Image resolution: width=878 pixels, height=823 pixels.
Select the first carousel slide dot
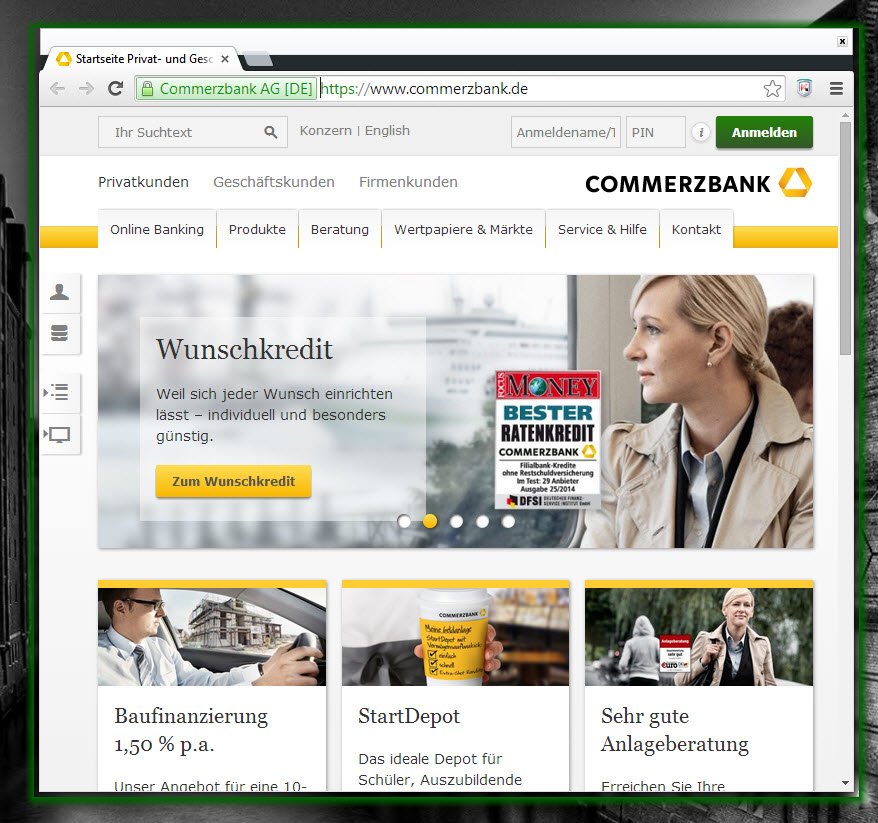tap(404, 521)
